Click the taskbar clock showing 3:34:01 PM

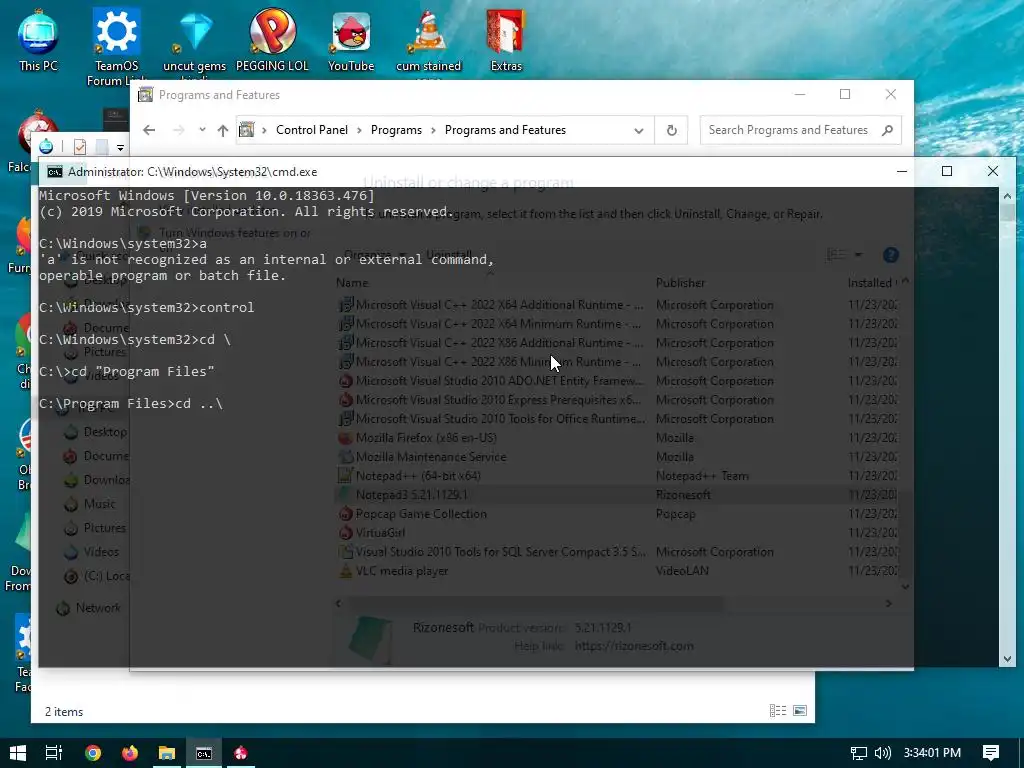932,753
